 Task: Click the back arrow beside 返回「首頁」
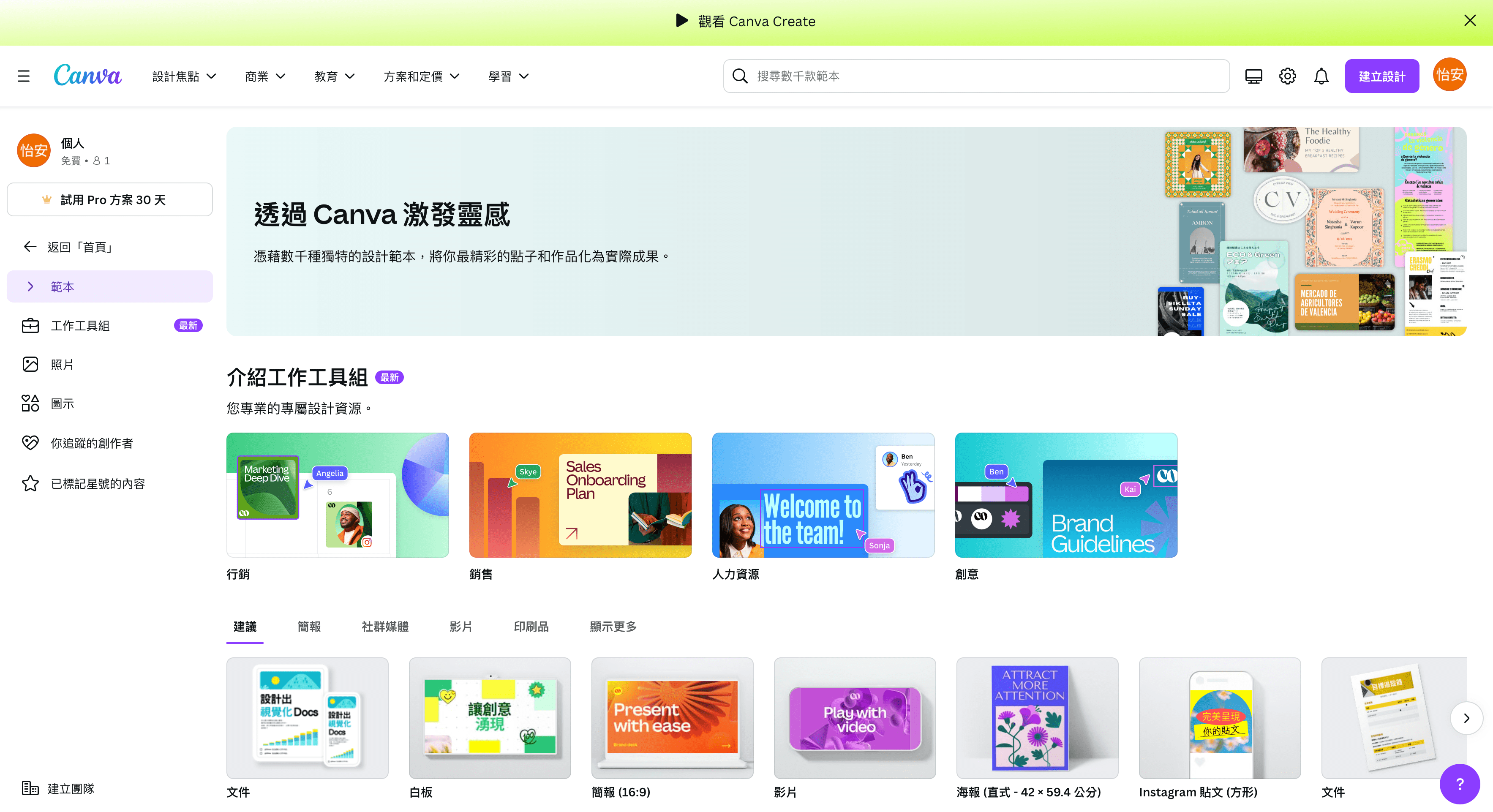pos(30,247)
